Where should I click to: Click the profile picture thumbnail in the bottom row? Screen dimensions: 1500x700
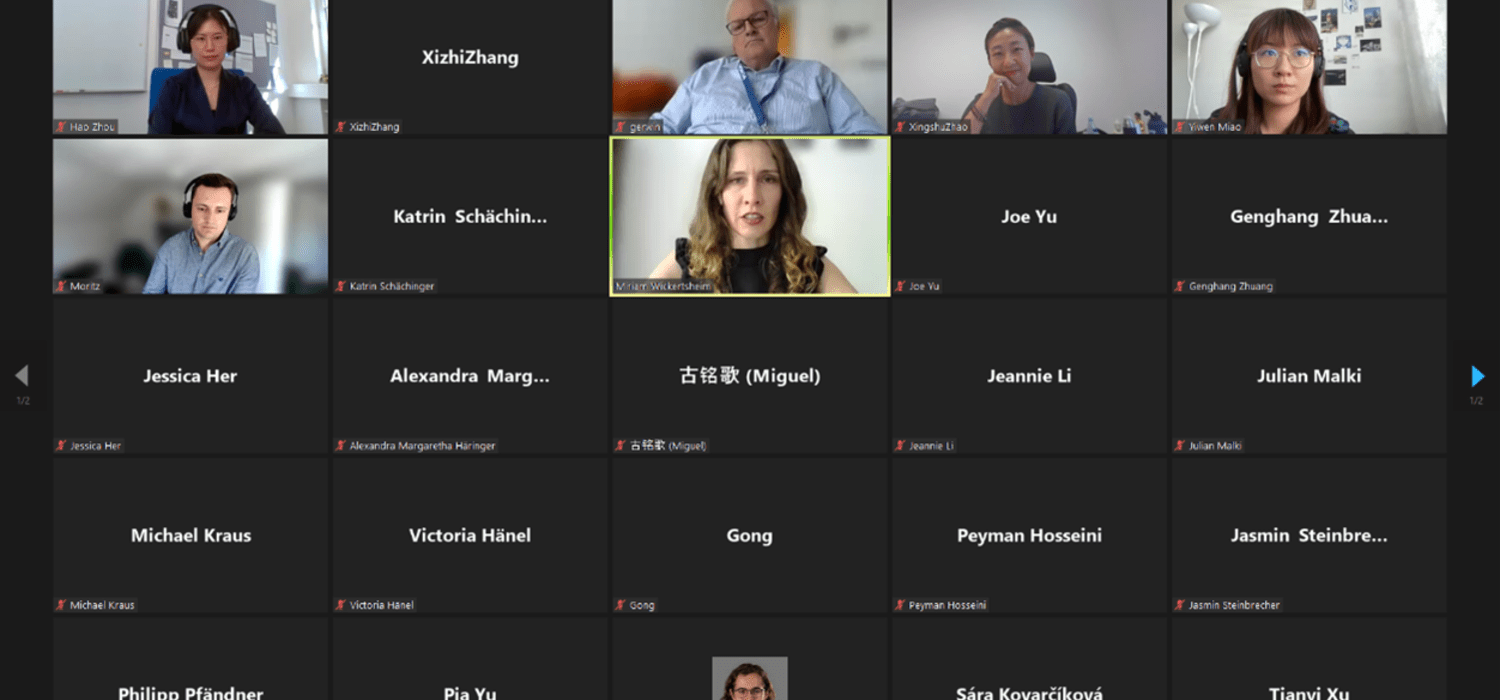pyautogui.click(x=750, y=678)
